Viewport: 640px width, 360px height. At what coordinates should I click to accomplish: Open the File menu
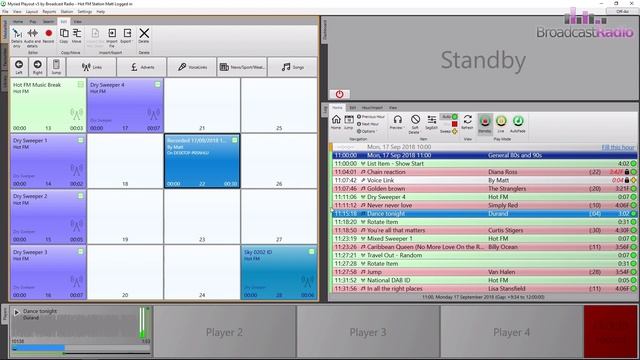point(5,11)
